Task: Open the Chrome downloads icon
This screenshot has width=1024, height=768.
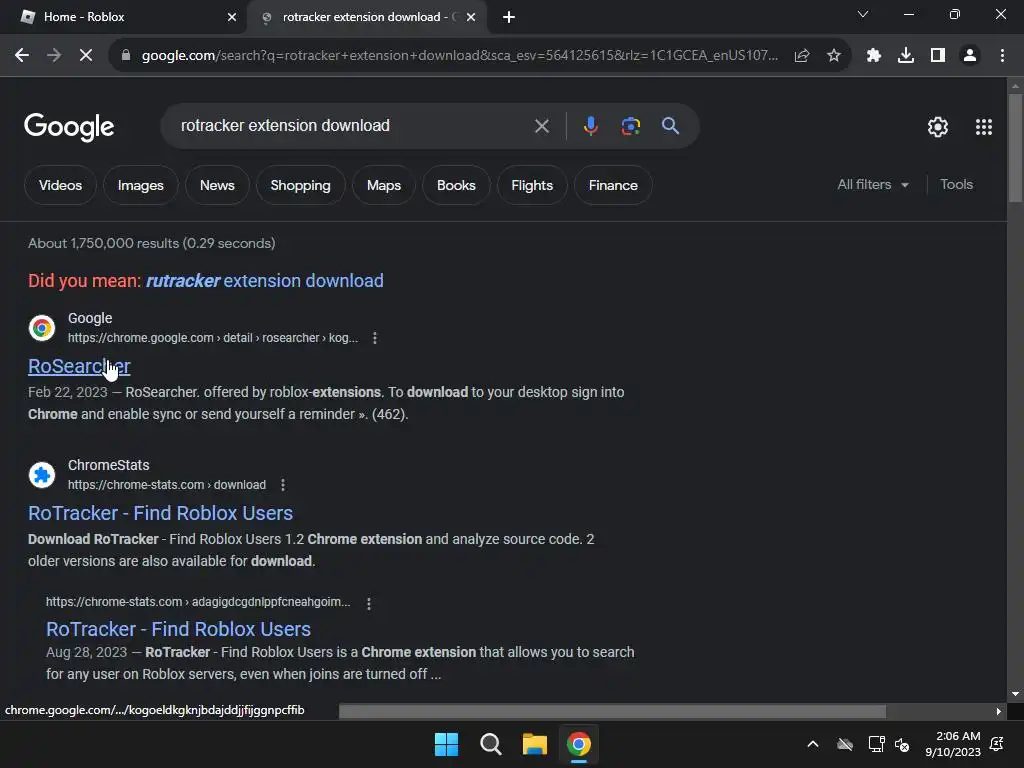Action: [x=905, y=56]
